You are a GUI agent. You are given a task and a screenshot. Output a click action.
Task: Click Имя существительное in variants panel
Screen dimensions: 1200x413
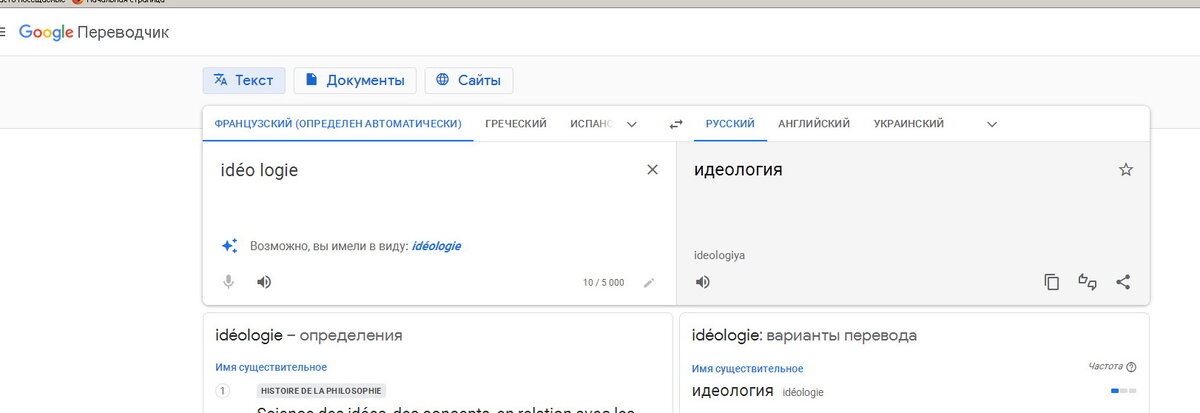click(747, 369)
